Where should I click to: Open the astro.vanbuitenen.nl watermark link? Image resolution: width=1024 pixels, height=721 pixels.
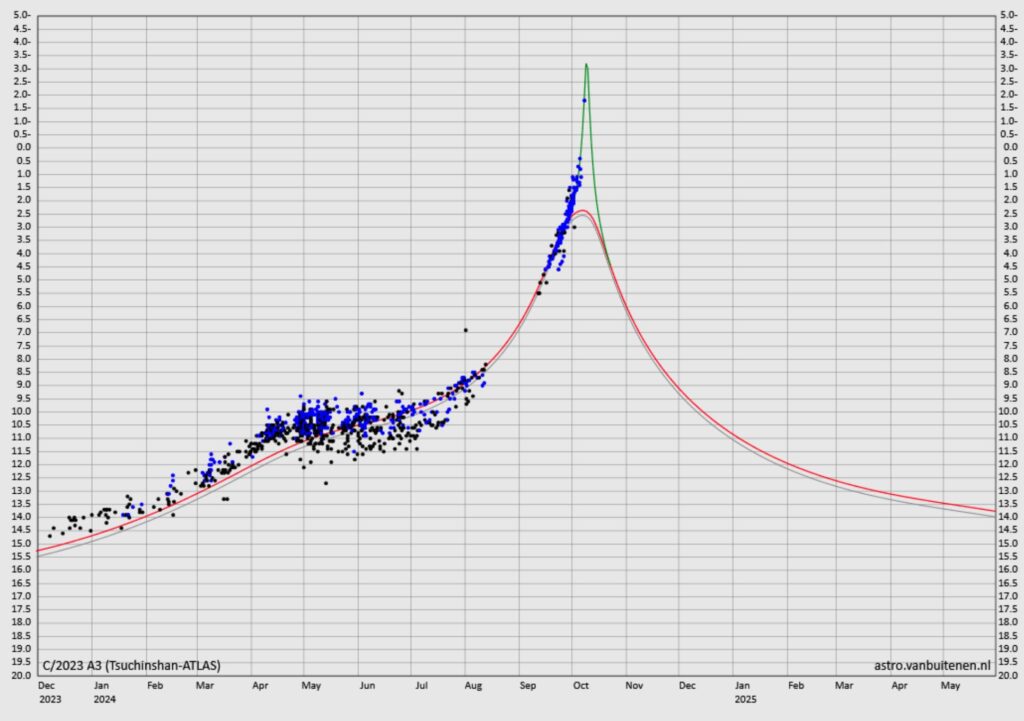(x=932, y=665)
